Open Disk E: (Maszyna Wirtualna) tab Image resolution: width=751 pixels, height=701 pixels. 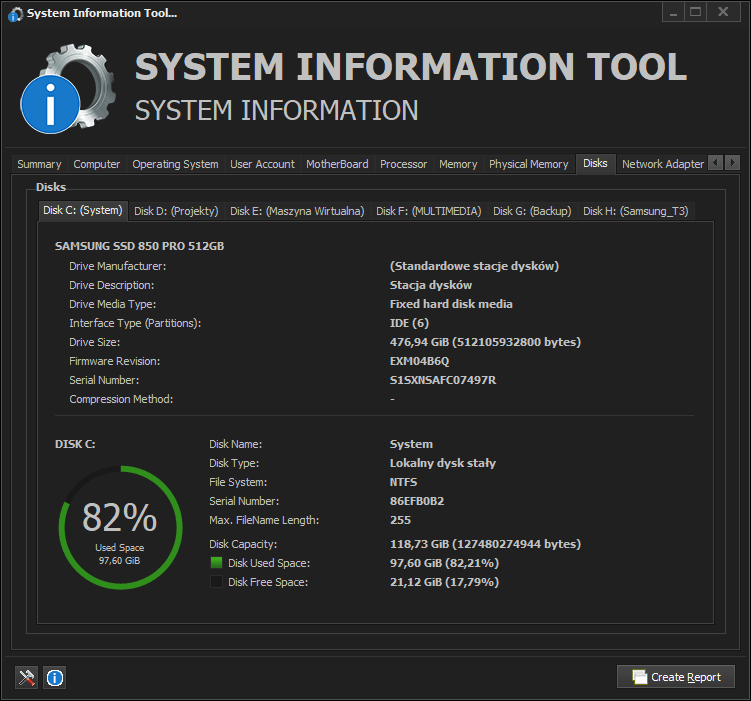click(297, 211)
